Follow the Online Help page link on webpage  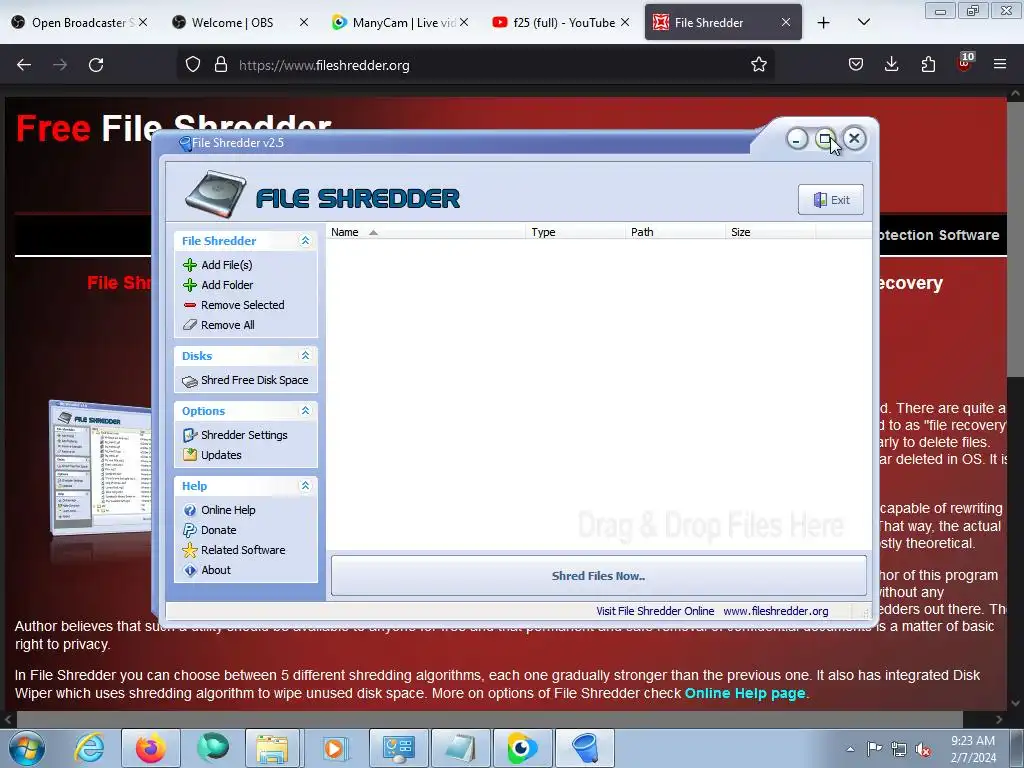(744, 694)
